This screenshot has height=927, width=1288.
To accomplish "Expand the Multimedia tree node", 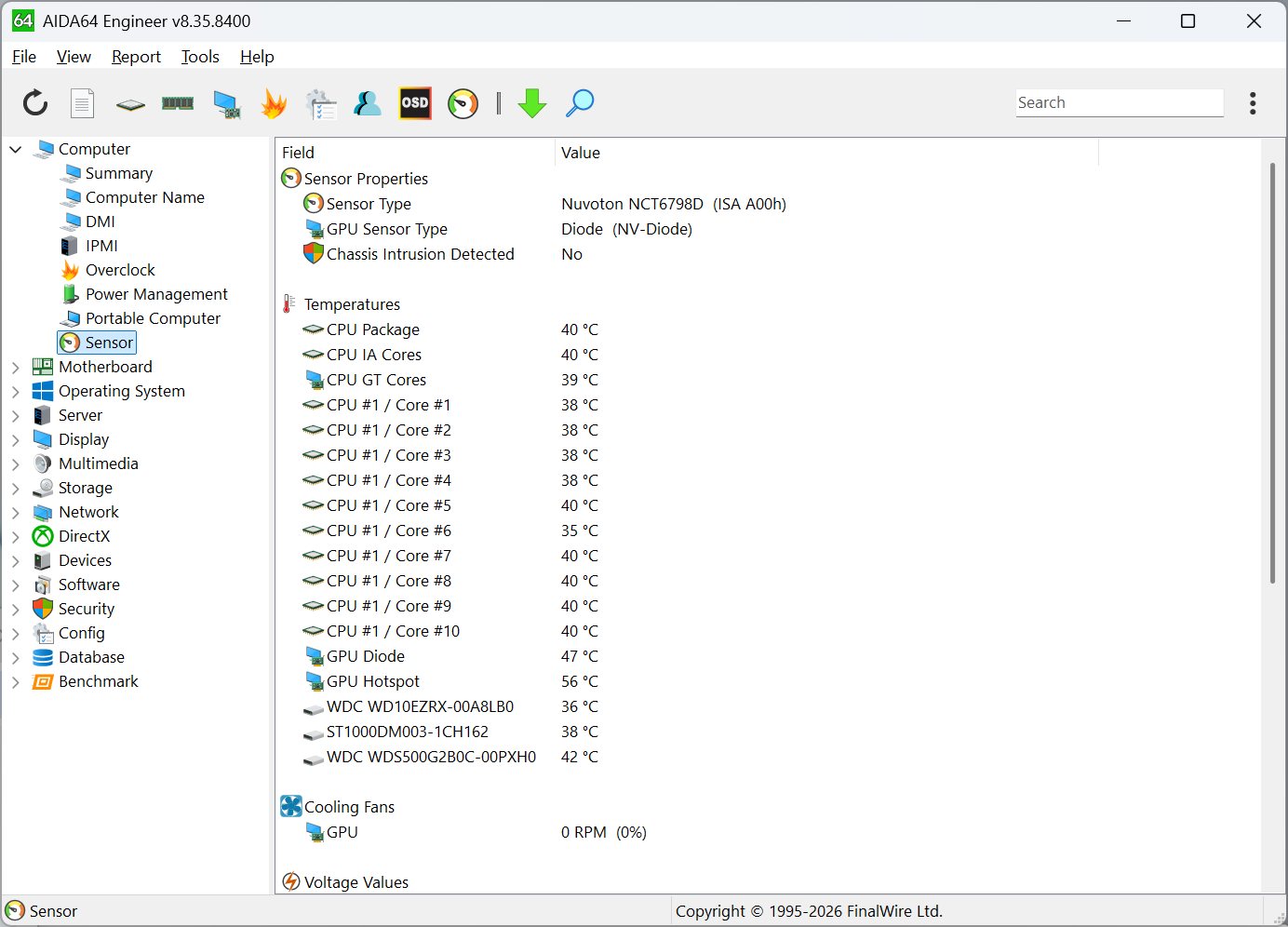I will click(15, 464).
